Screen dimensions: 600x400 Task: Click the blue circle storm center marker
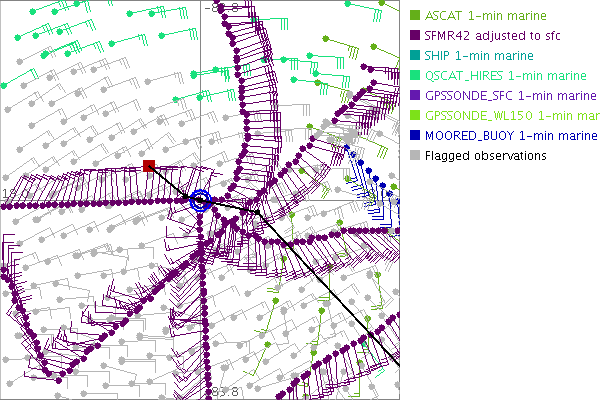click(201, 200)
